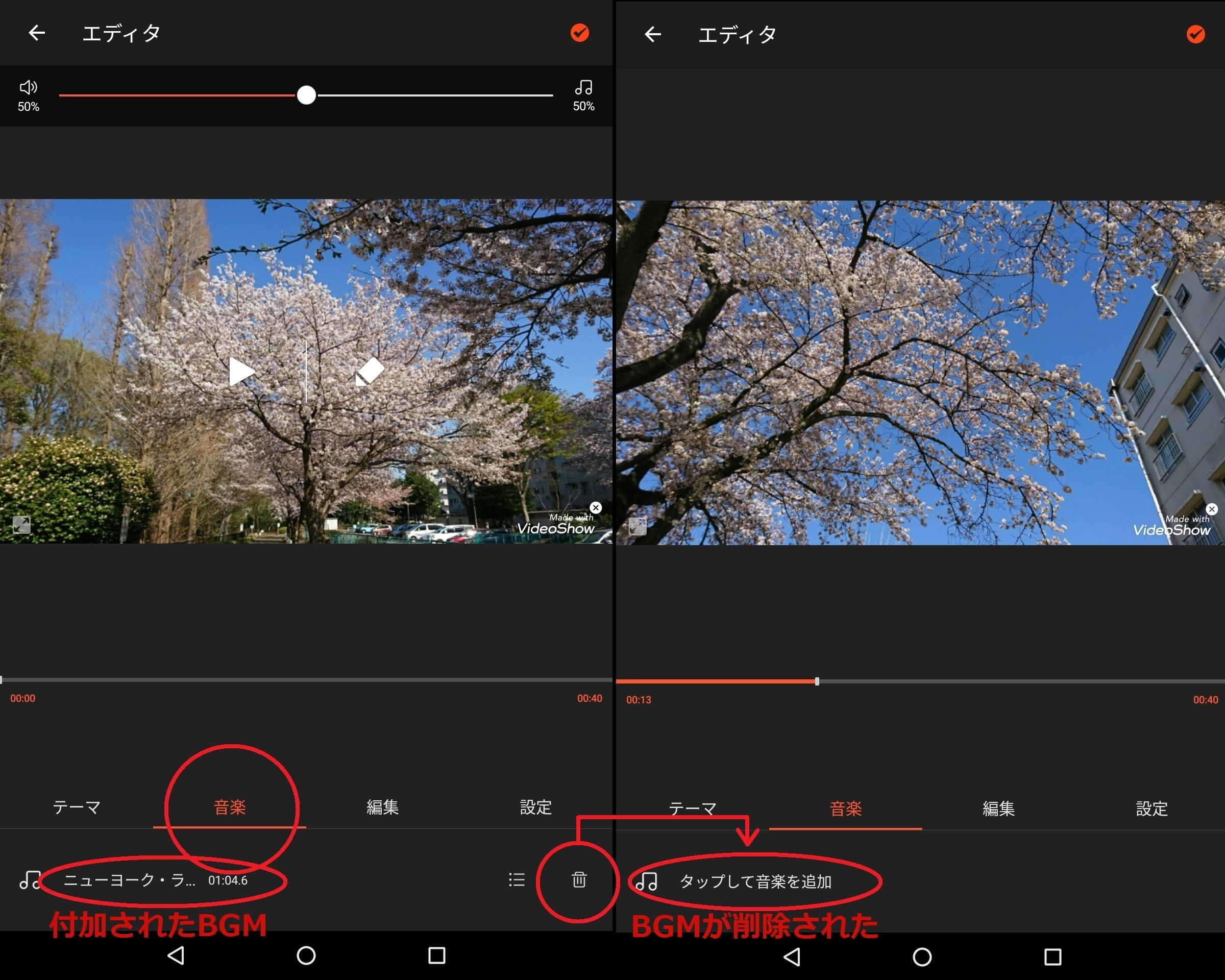Open the music list icon beside trash
Image resolution: width=1225 pixels, height=980 pixels.
point(517,879)
